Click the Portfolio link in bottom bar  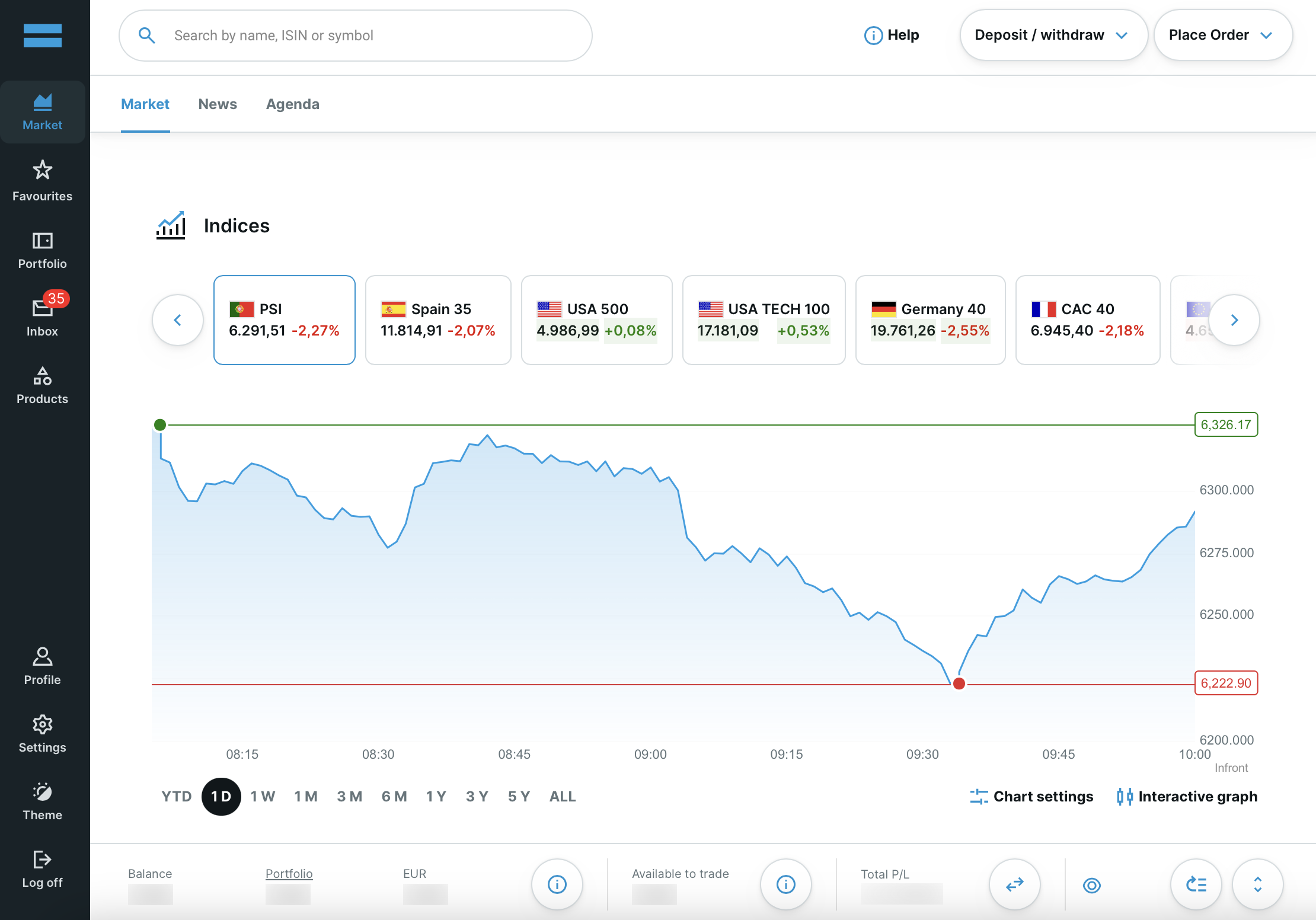(x=289, y=873)
